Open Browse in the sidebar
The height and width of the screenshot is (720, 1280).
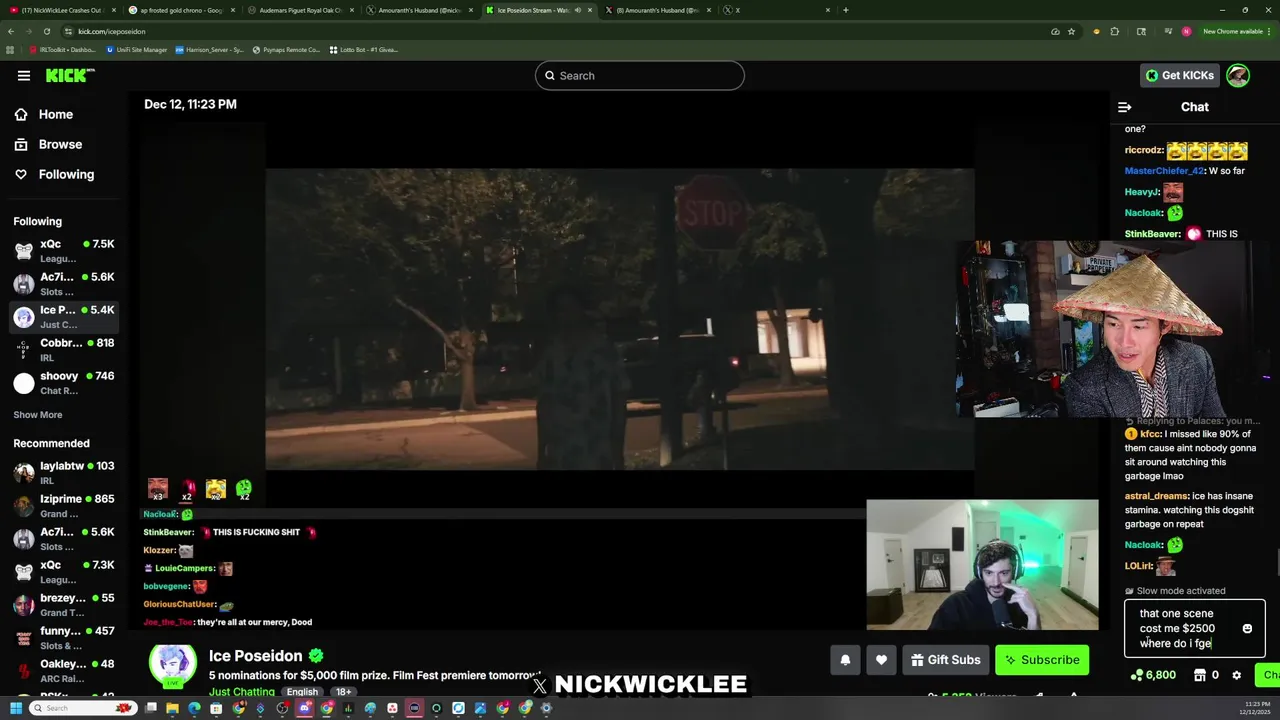(48, 144)
